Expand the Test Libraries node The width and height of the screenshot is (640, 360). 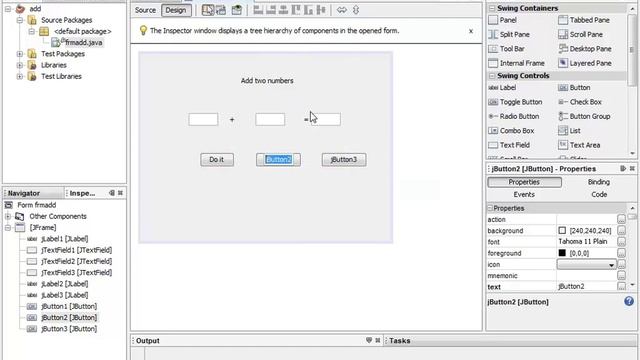(20, 76)
